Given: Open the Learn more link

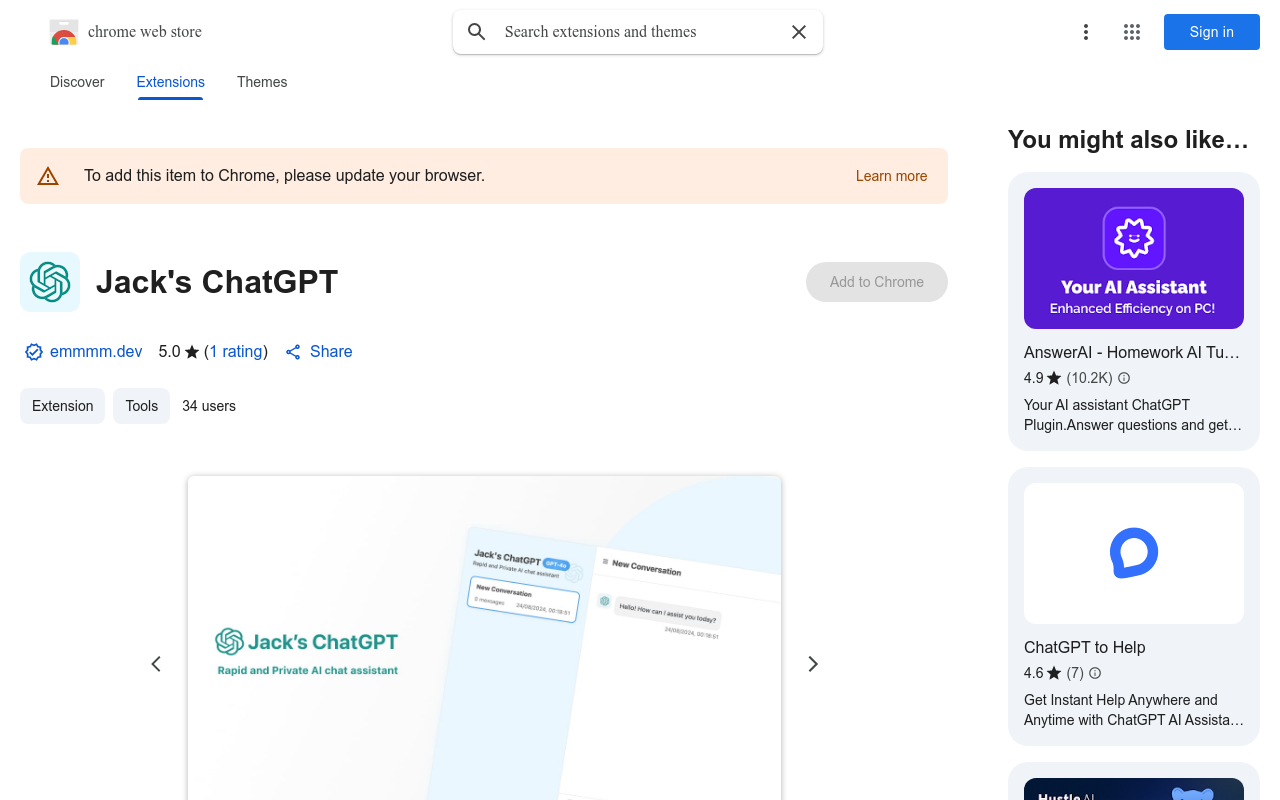Looking at the screenshot, I should pyautogui.click(x=891, y=176).
